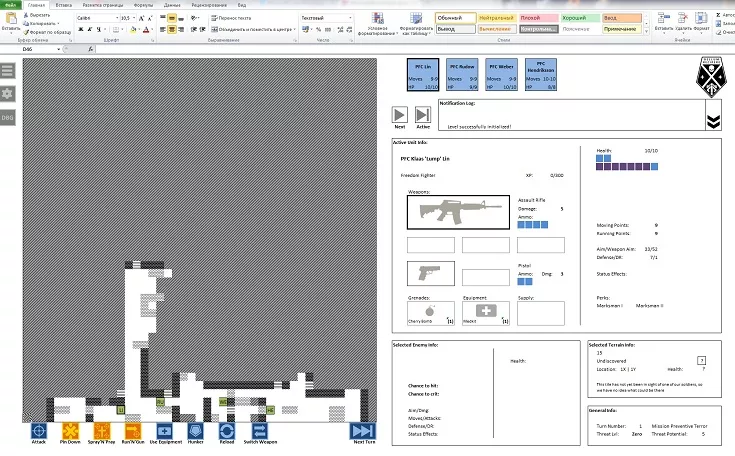Activate the Pin Down ability
The height and width of the screenshot is (456, 735).
71,431
